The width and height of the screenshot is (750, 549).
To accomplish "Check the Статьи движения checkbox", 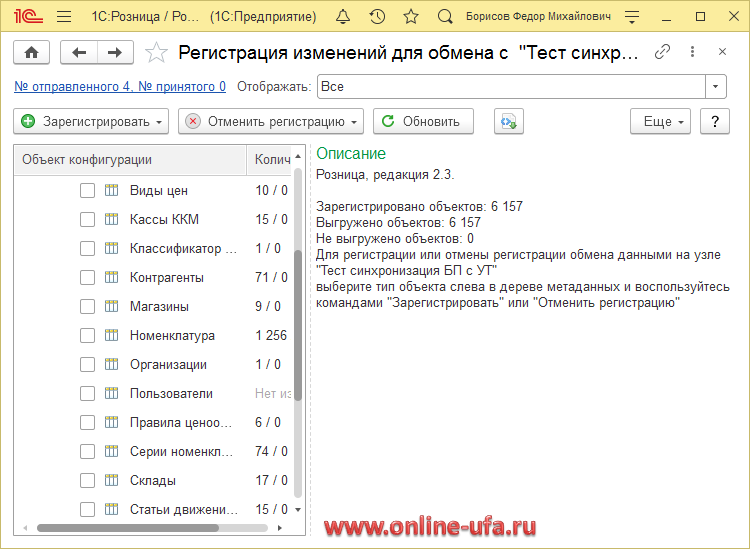I will [87, 509].
